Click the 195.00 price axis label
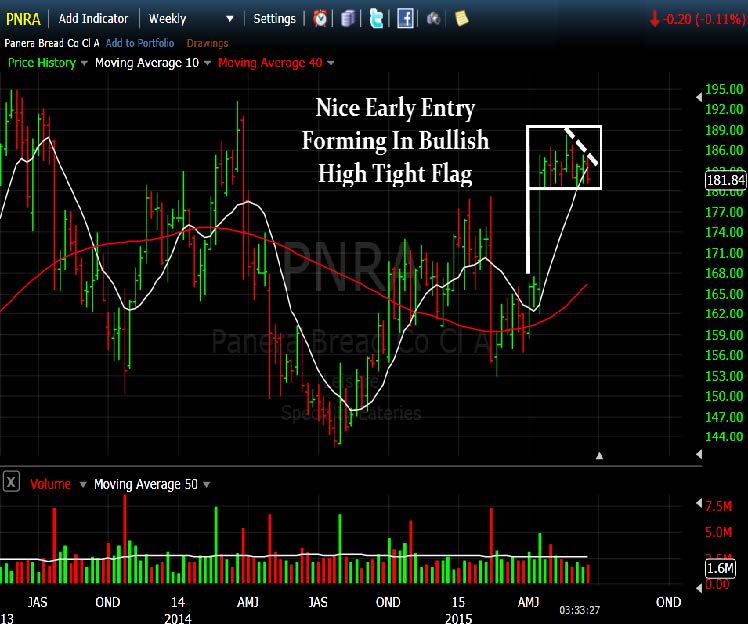The height and width of the screenshot is (624, 748). point(724,90)
